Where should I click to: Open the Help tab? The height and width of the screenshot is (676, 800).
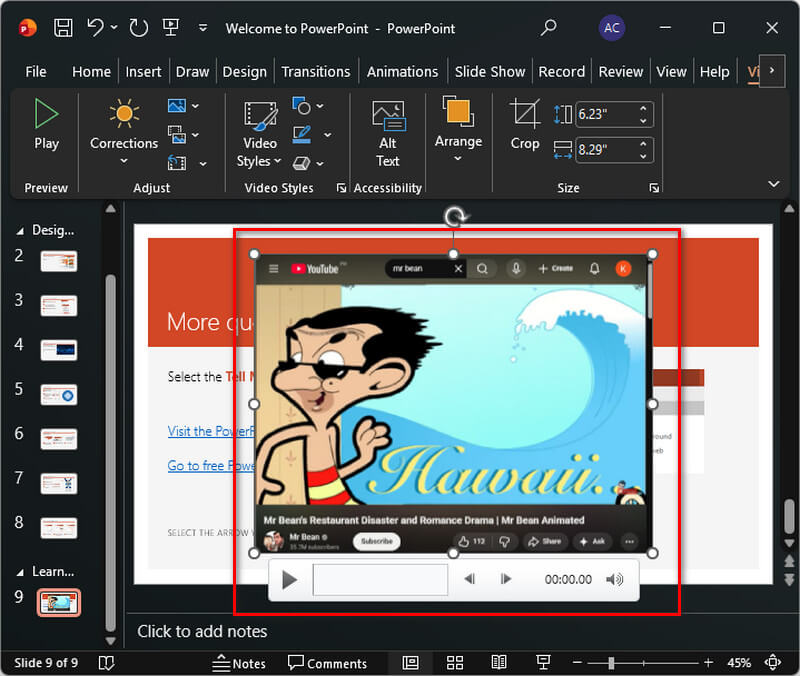pos(714,71)
